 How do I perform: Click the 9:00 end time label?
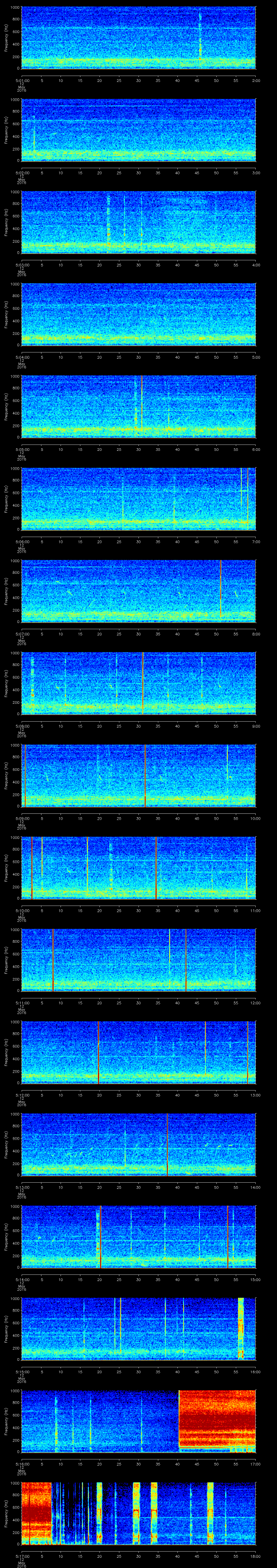point(256,726)
